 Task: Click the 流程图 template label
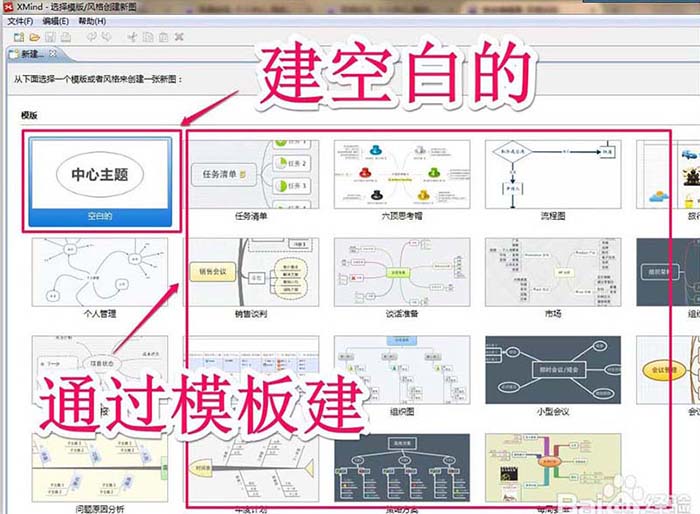[553, 217]
